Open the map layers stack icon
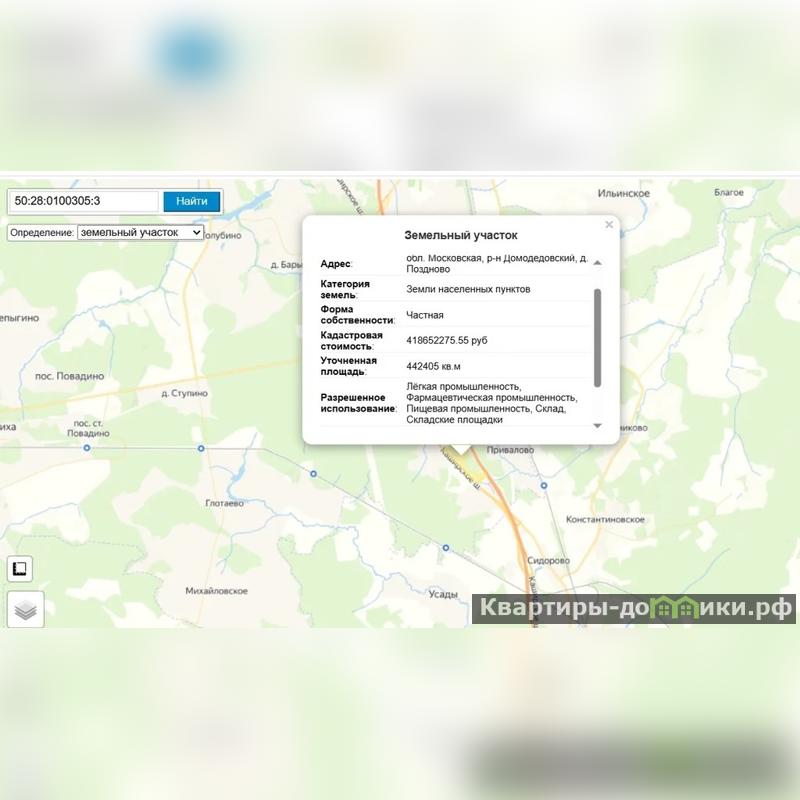 point(26,609)
